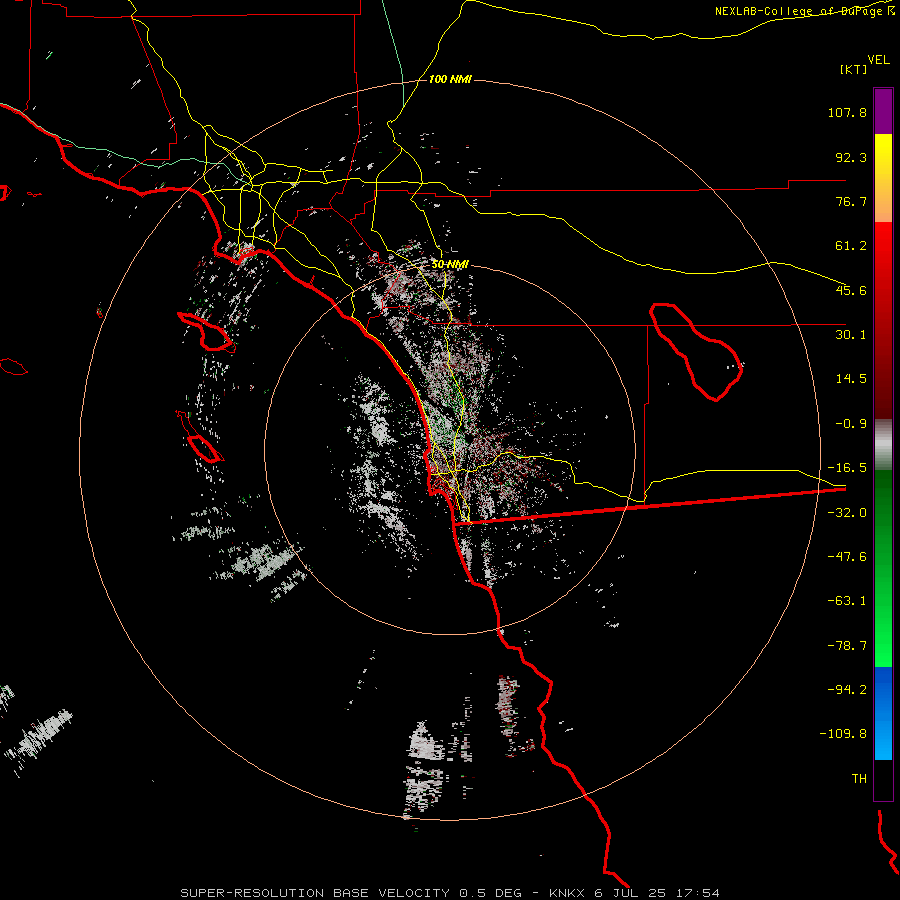Viewport: 900px width, 900px height.
Task: Click the 30.1 velocity scale value
Action: [x=851, y=335]
